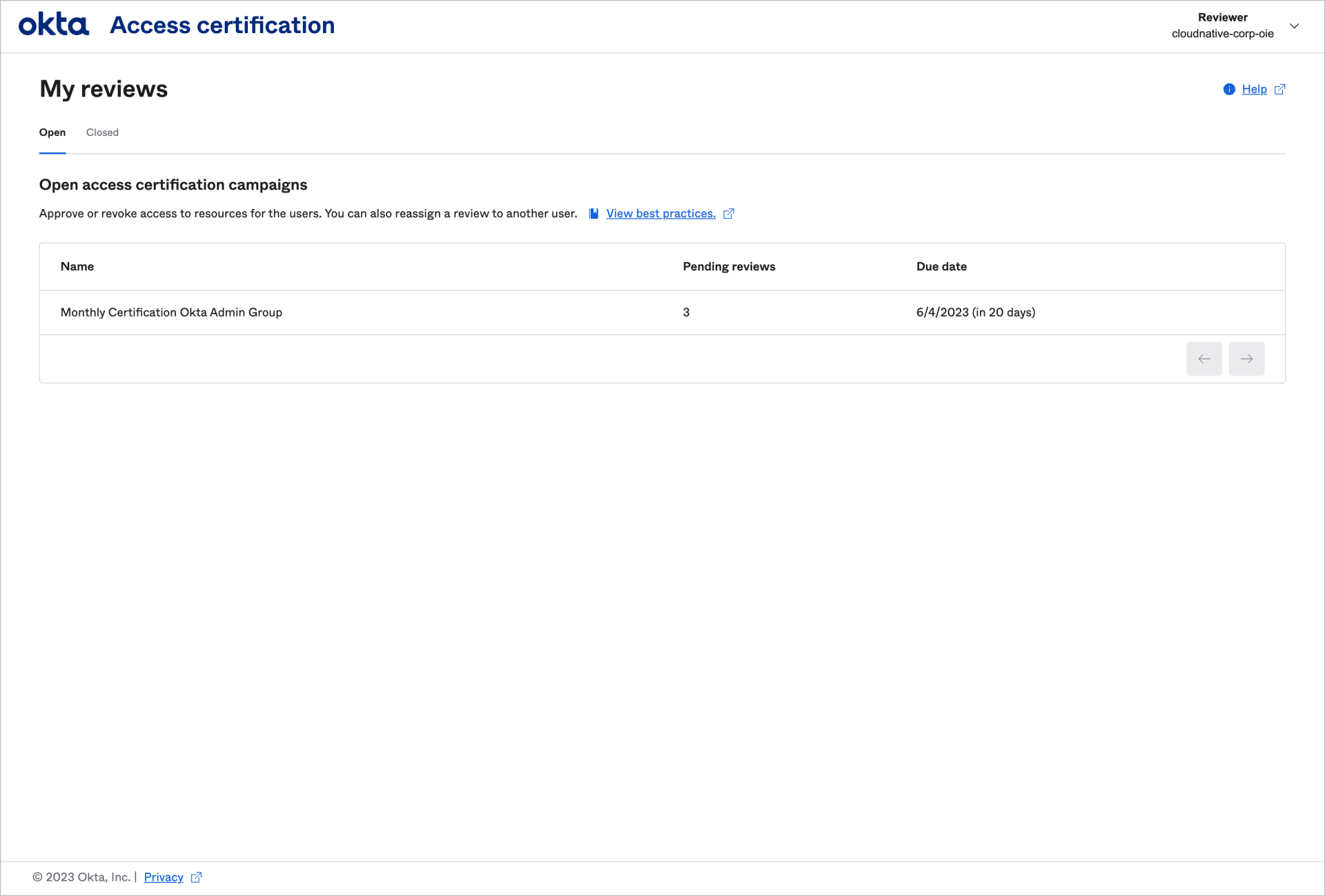This screenshot has width=1325, height=896.
Task: Click the next page arrow in the table
Action: coord(1246,359)
